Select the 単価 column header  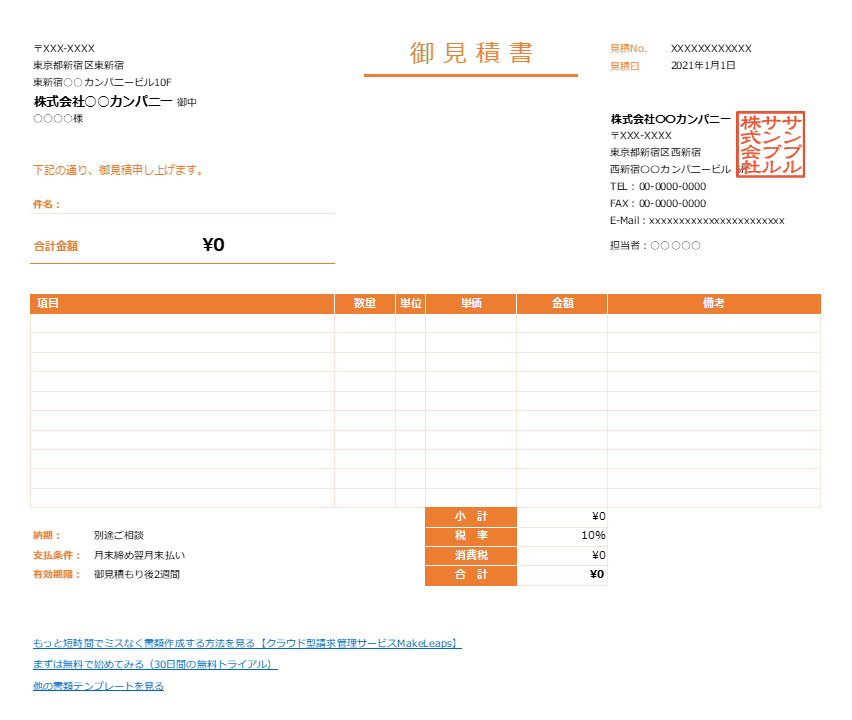coord(472,303)
